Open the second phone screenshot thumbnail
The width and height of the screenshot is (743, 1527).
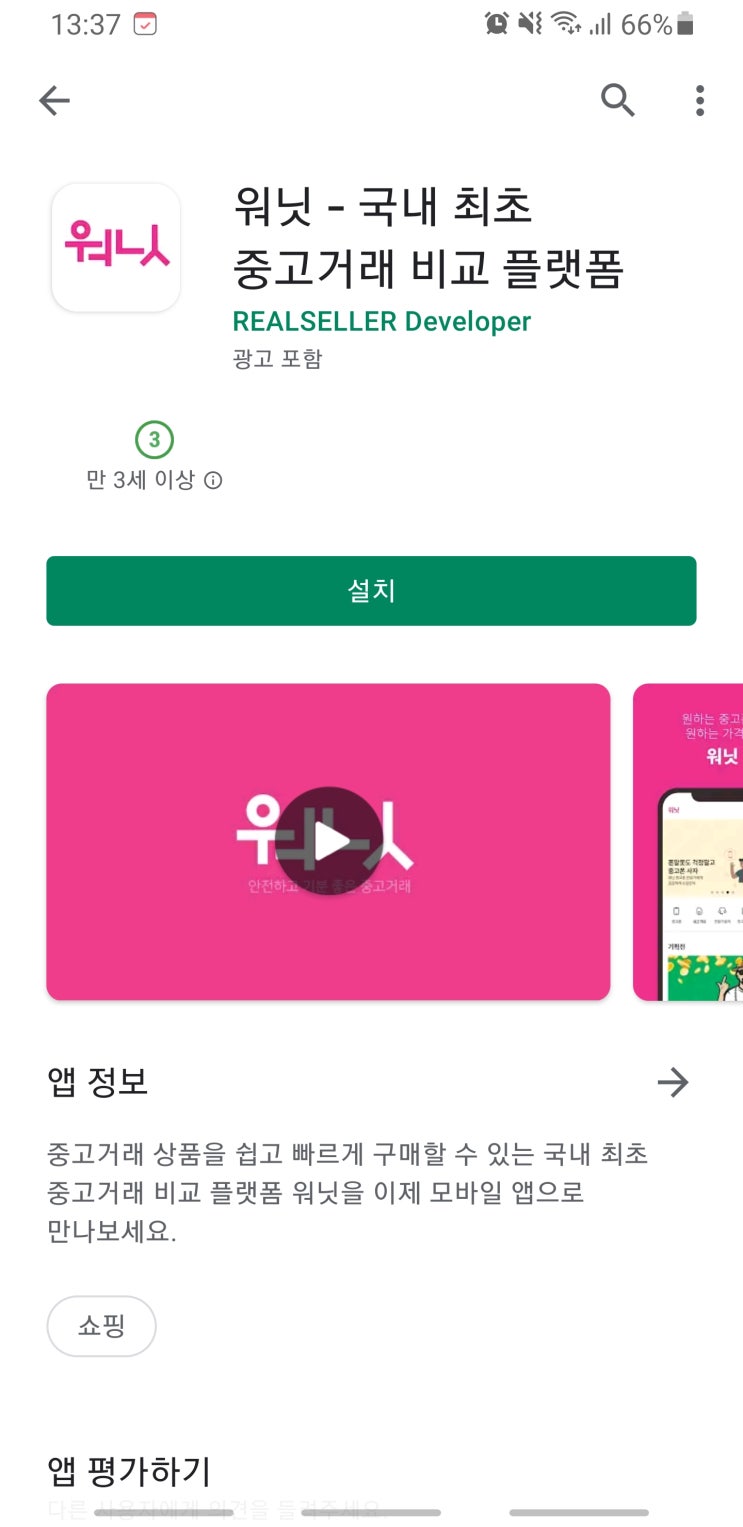click(688, 842)
